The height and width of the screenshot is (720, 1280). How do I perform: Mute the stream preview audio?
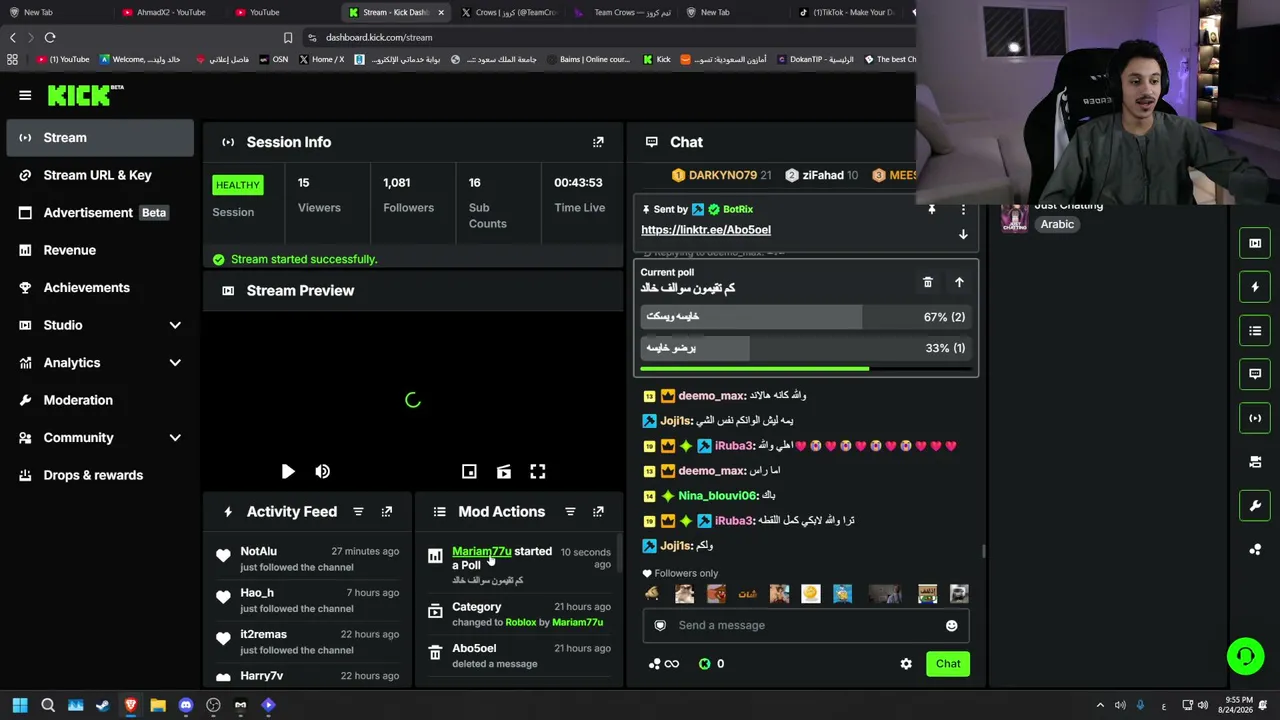(x=322, y=471)
